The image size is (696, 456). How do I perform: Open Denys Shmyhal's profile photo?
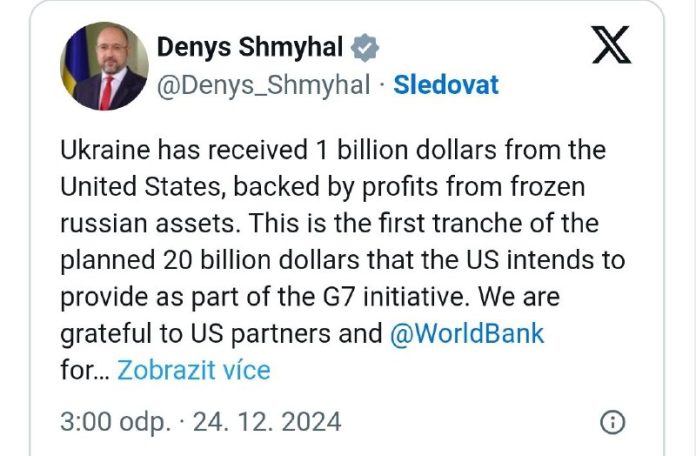point(105,66)
